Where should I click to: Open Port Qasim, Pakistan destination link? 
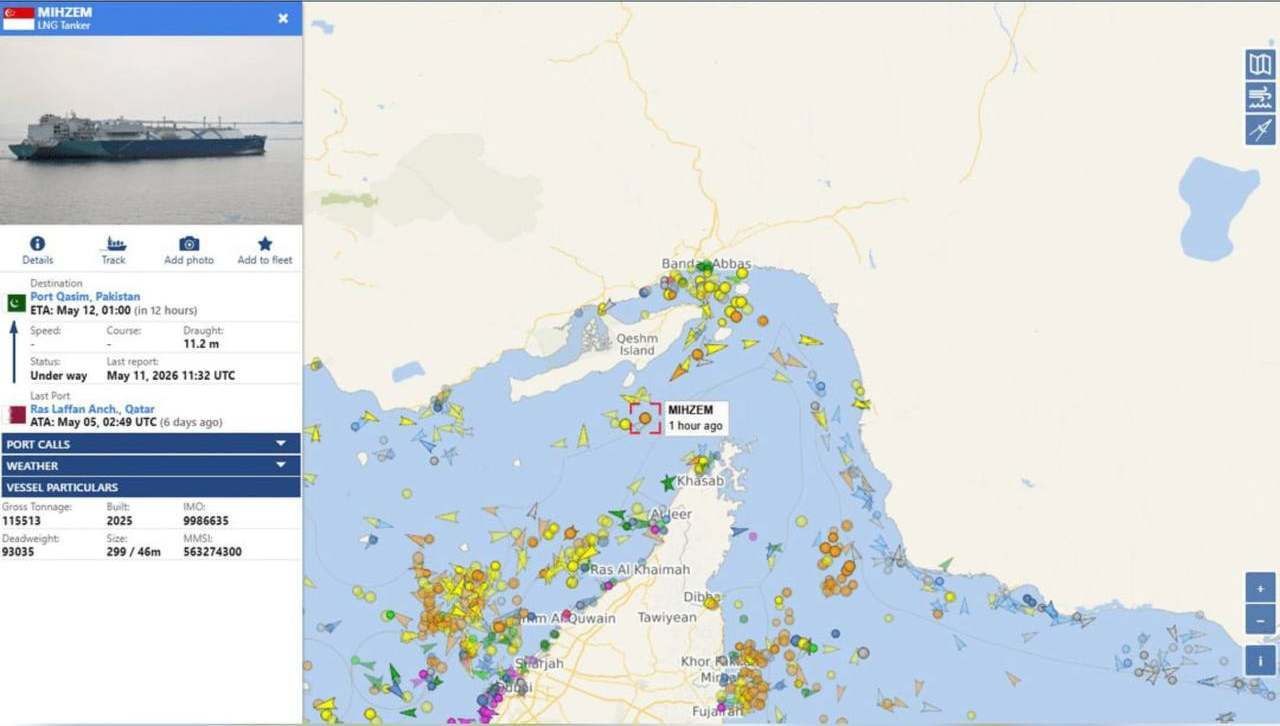(85, 297)
